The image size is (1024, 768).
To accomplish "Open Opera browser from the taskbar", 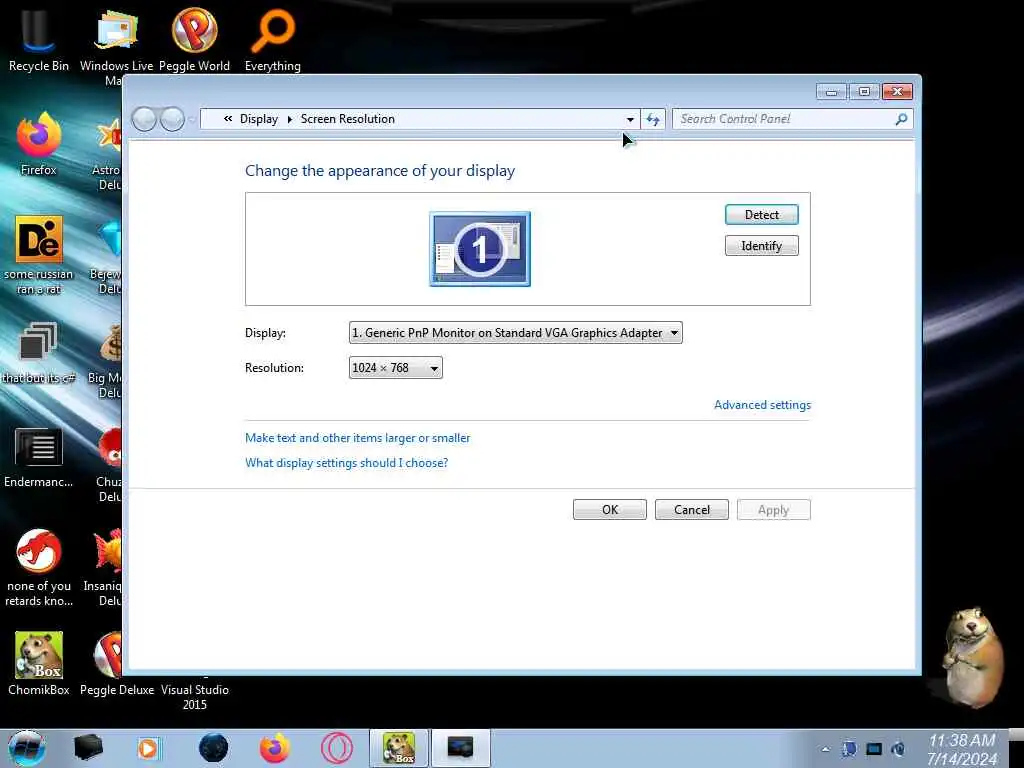I will 337,748.
